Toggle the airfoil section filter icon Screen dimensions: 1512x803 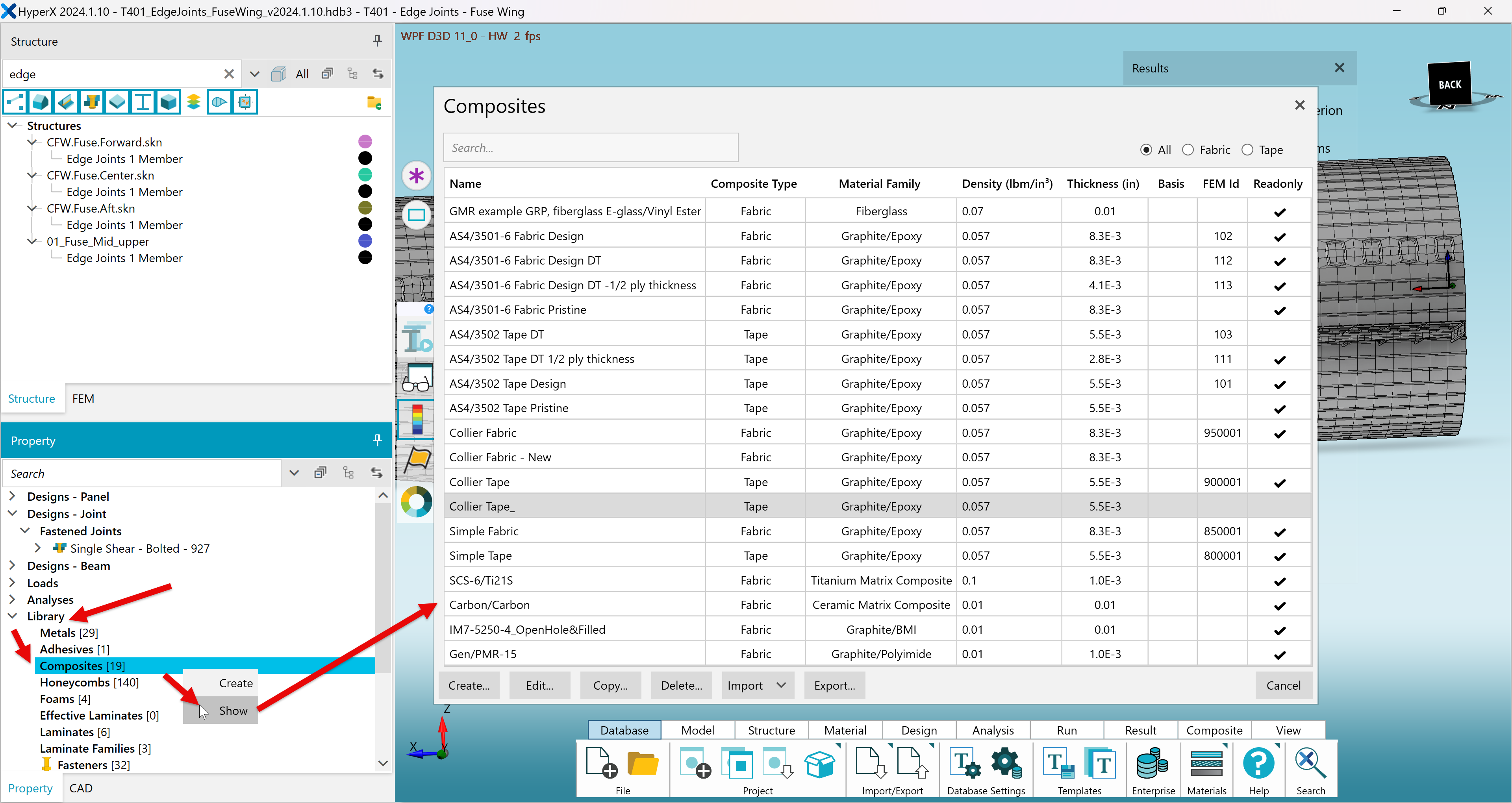[x=220, y=102]
